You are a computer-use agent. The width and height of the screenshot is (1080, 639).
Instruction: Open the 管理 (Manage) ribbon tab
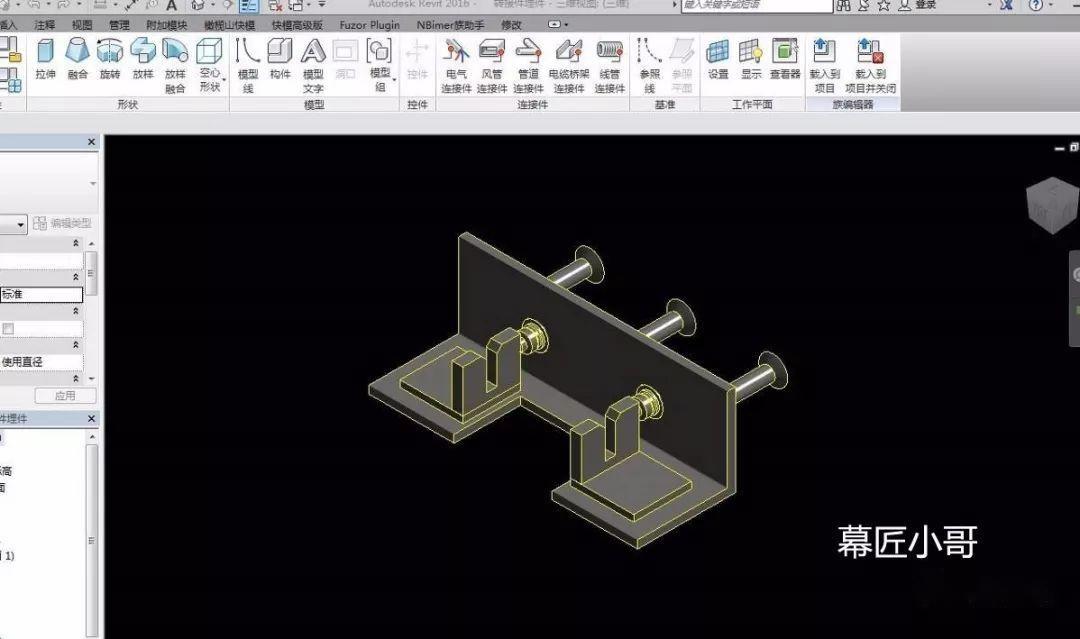119,25
